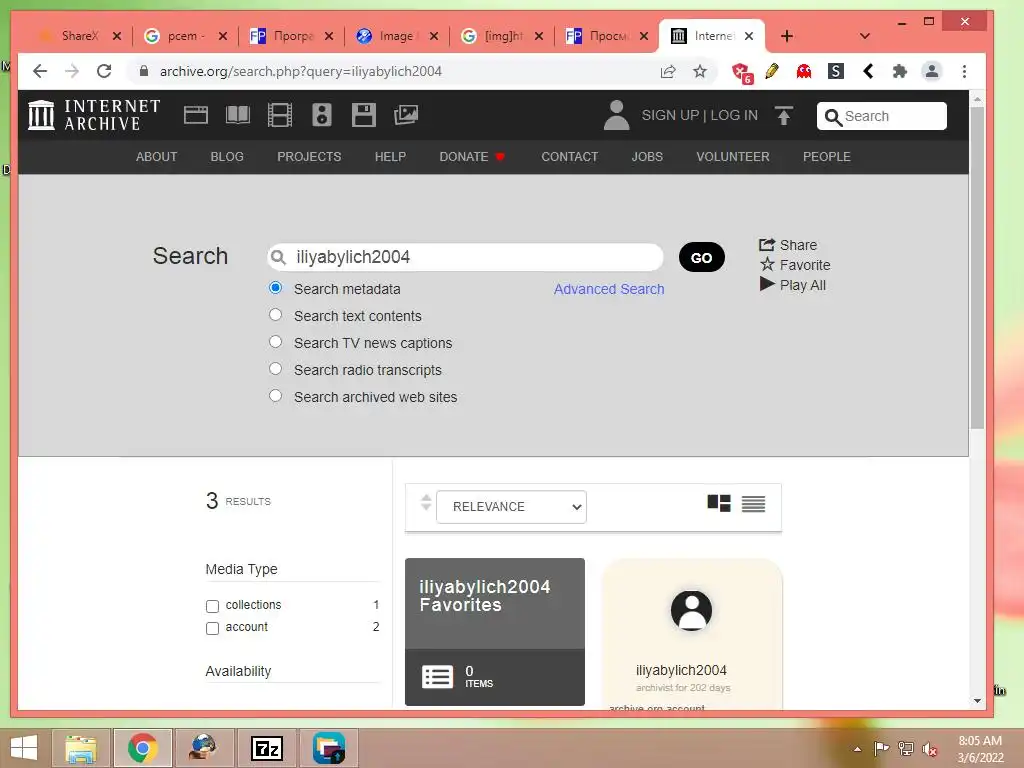1024x768 pixels.
Task: Open Windows Start button
Action: 24,748
